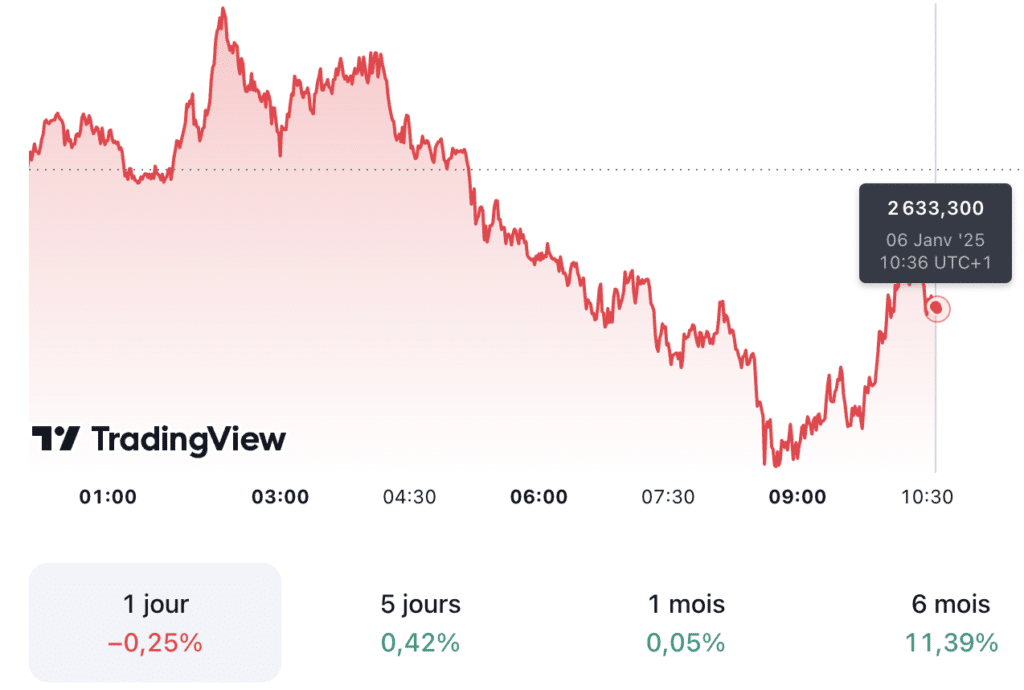Image resolution: width=1024 pixels, height=690 pixels.
Task: Select the 04:30 time axis label
Action: (410, 497)
